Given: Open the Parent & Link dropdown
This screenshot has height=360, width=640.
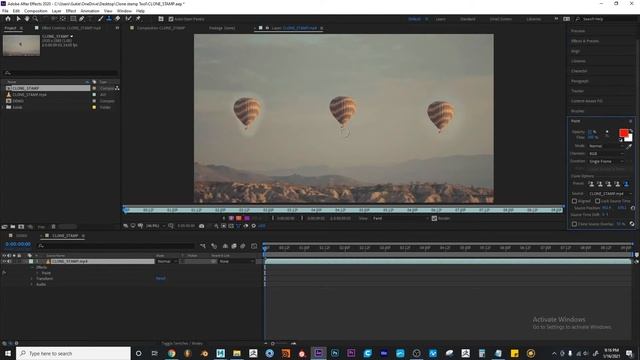Looking at the screenshot, I should click(236, 261).
